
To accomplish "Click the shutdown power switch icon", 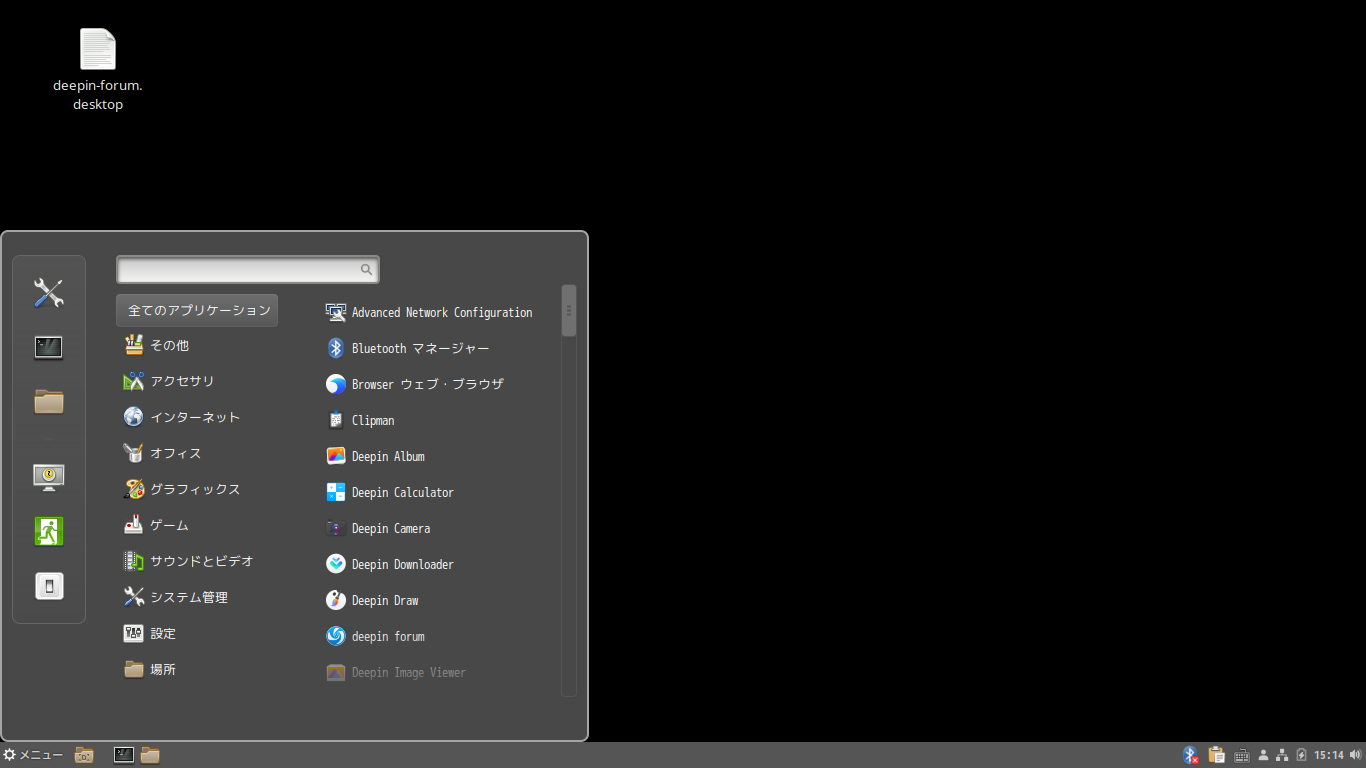I will coord(49,585).
